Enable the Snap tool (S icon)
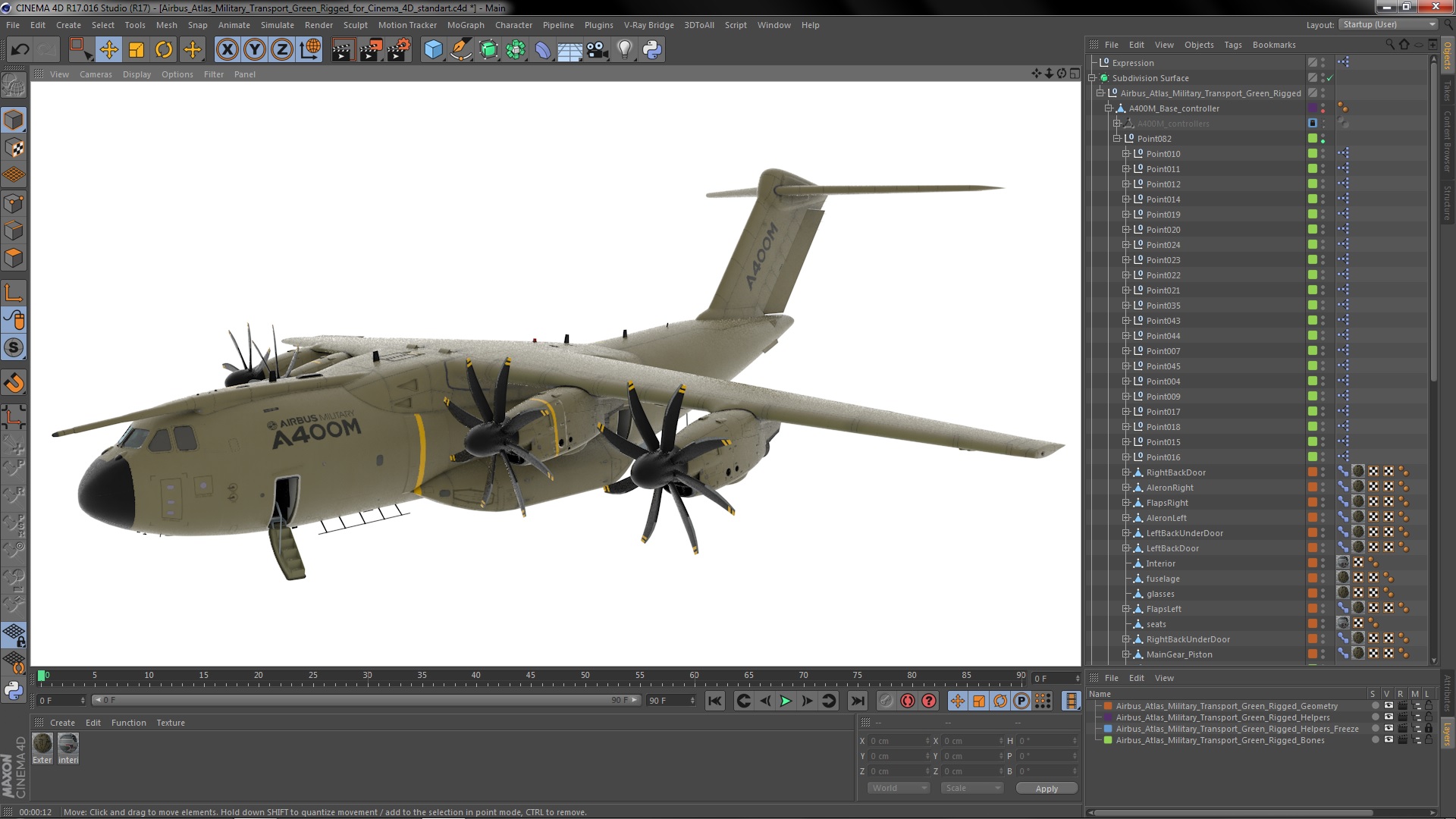Viewport: 1456px width, 819px height. point(14,348)
